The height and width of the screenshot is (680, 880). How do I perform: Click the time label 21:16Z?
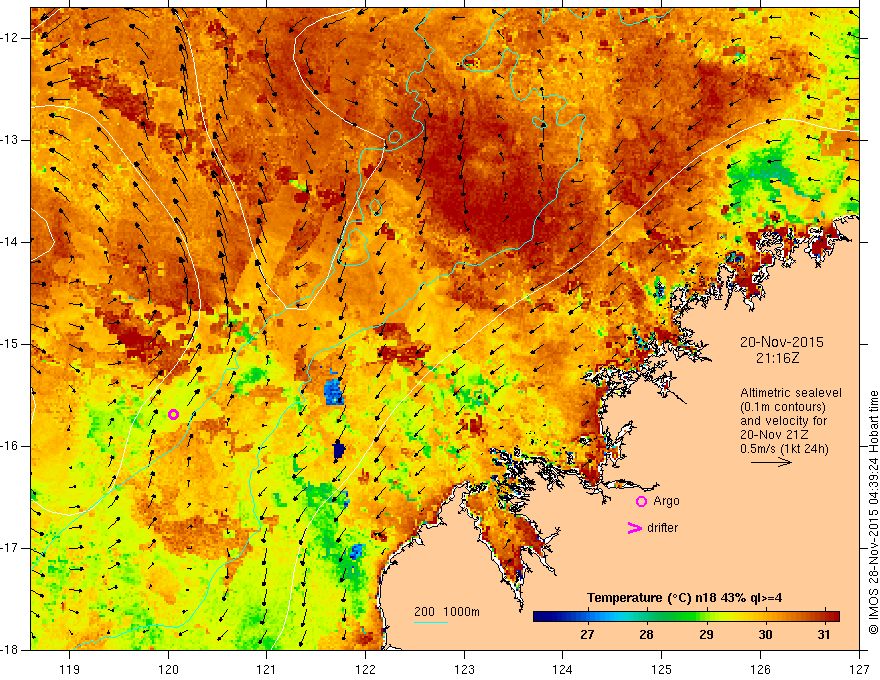tap(777, 357)
